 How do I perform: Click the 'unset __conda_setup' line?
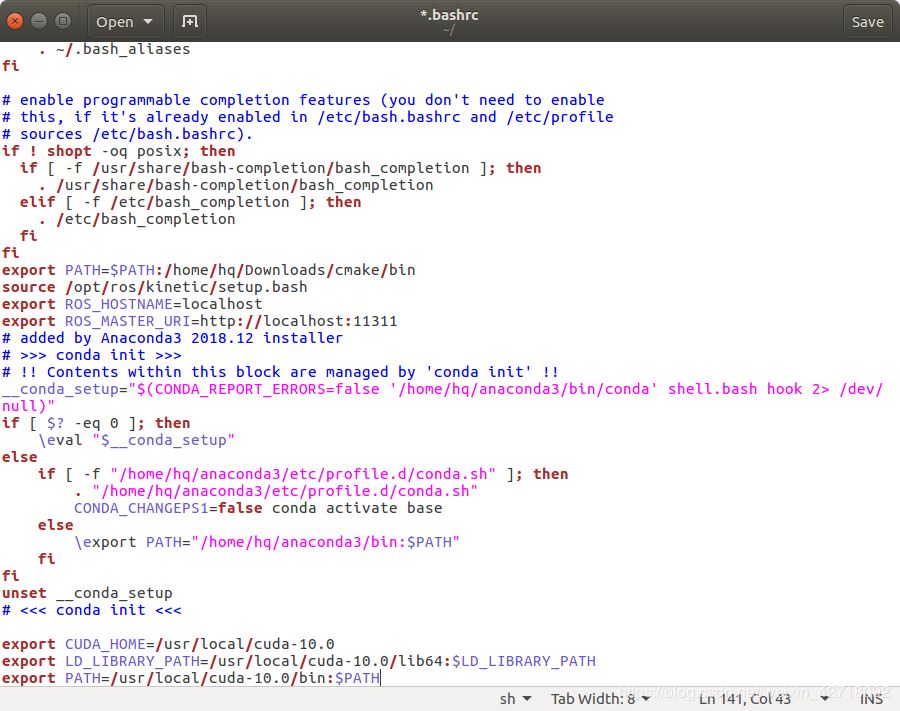87,593
